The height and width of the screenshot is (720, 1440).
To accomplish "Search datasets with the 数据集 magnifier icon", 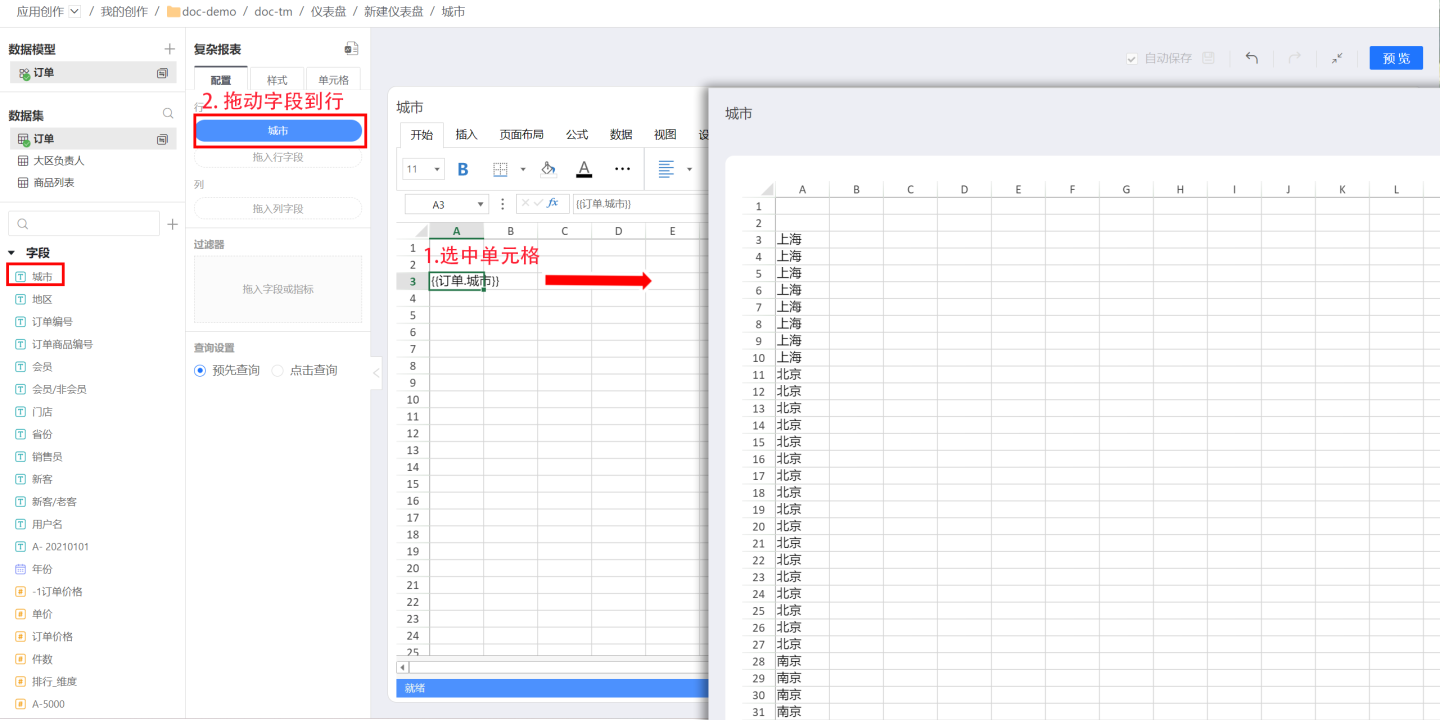I will (x=168, y=114).
